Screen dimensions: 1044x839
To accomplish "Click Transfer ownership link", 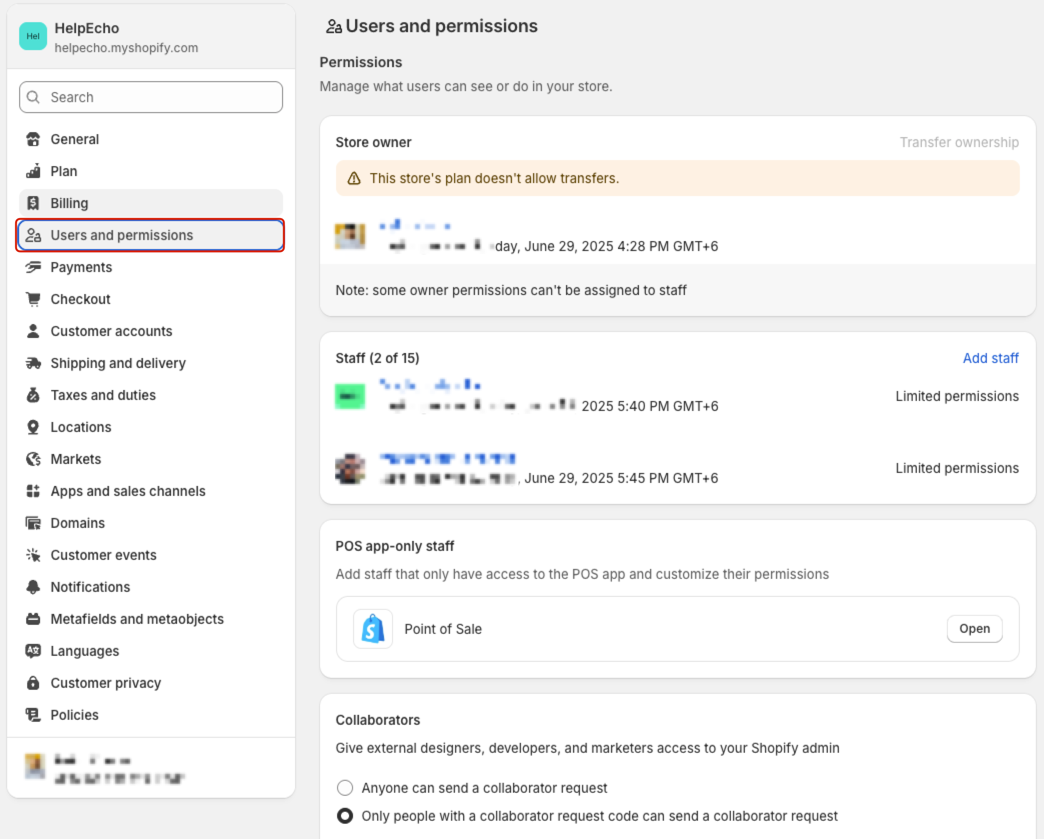I will pos(958,142).
